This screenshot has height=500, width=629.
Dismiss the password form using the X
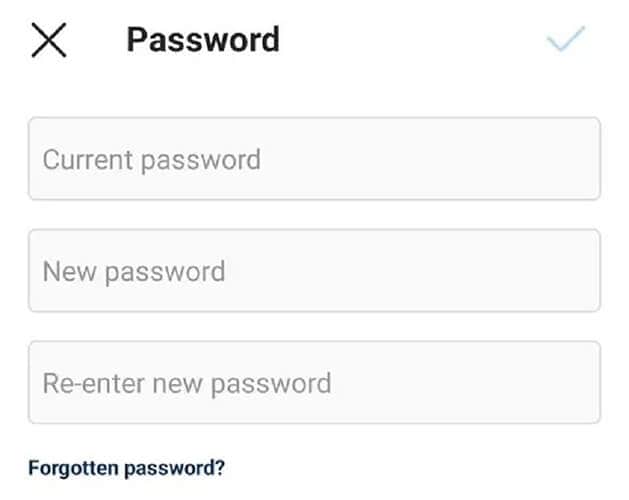tap(49, 40)
